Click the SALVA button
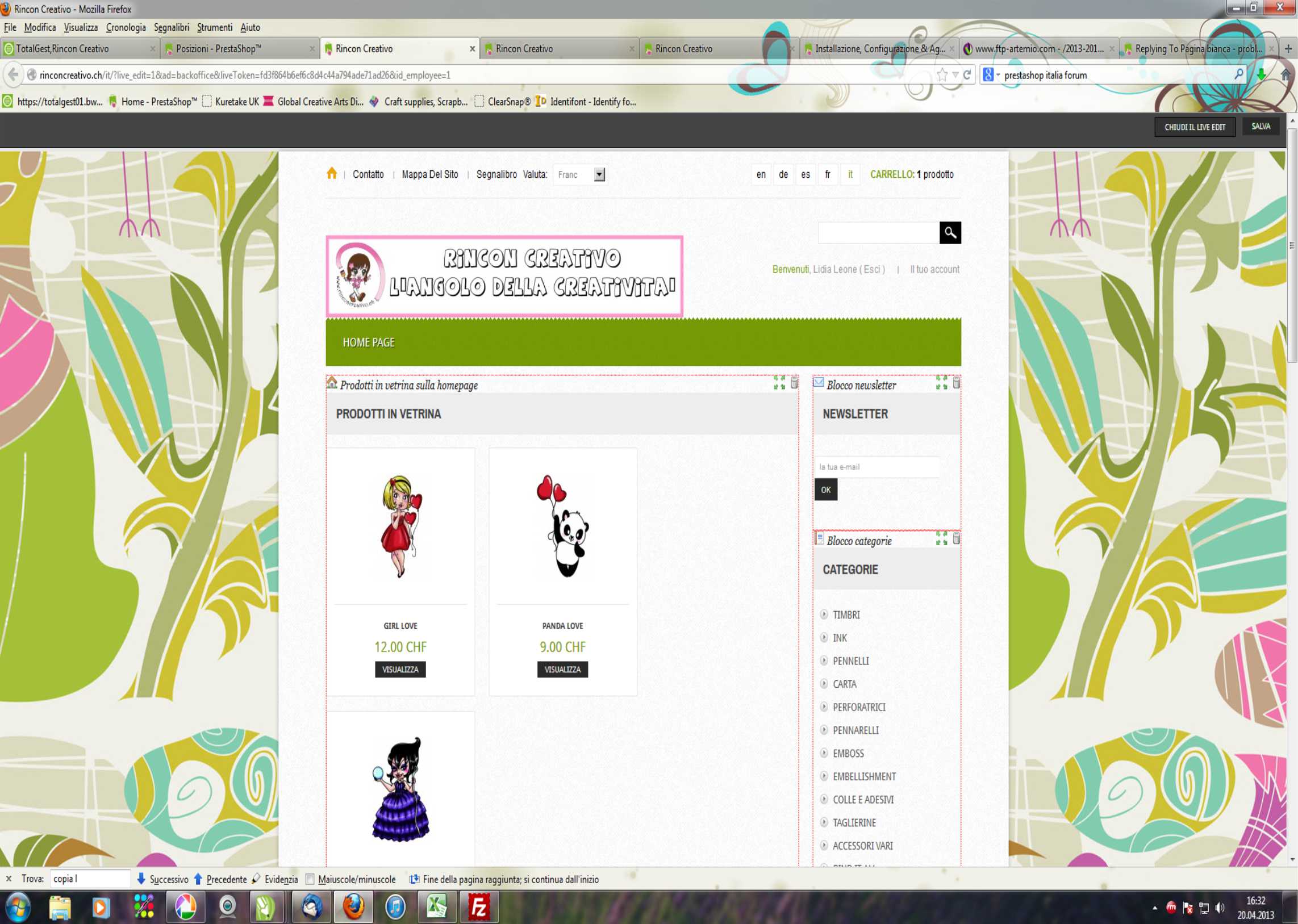The height and width of the screenshot is (924, 1298). point(1260,126)
